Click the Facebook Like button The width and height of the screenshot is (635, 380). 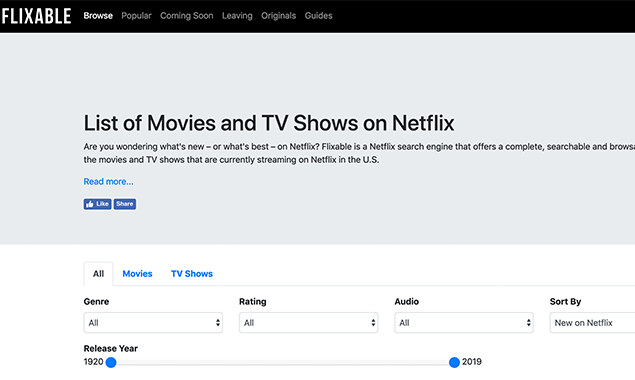click(97, 204)
